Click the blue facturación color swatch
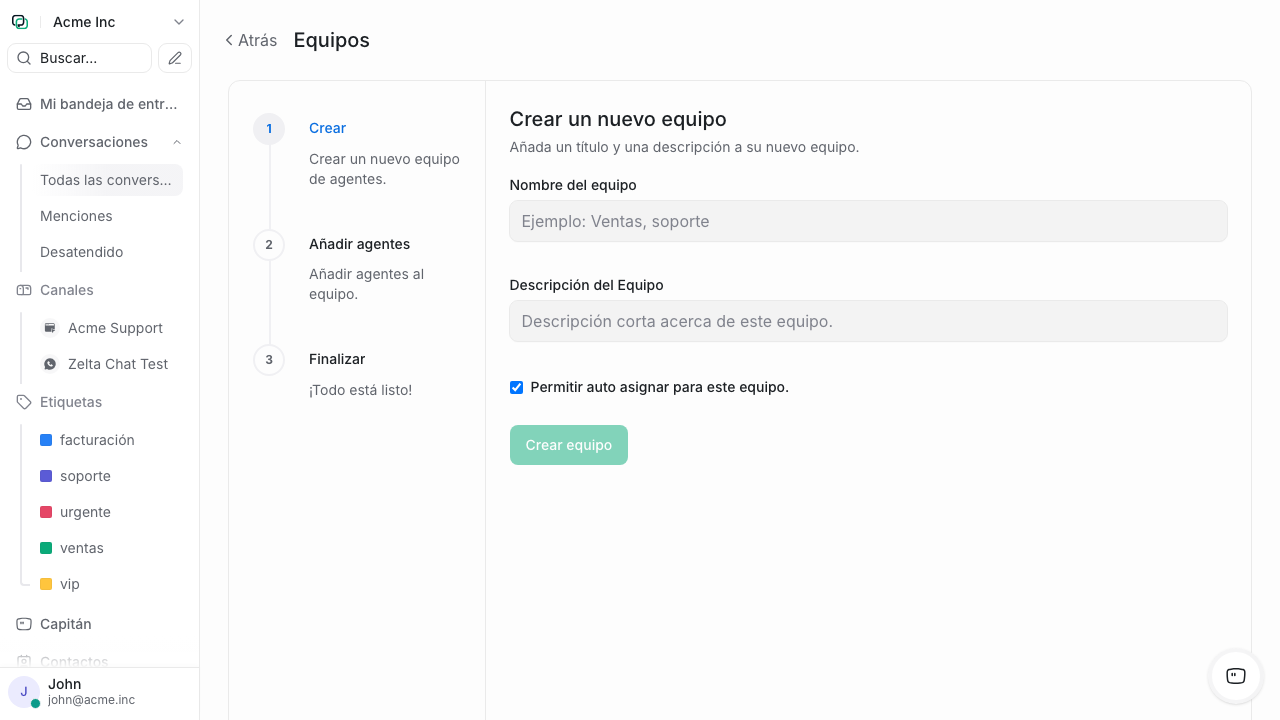This screenshot has height=720, width=1280. coord(45,439)
